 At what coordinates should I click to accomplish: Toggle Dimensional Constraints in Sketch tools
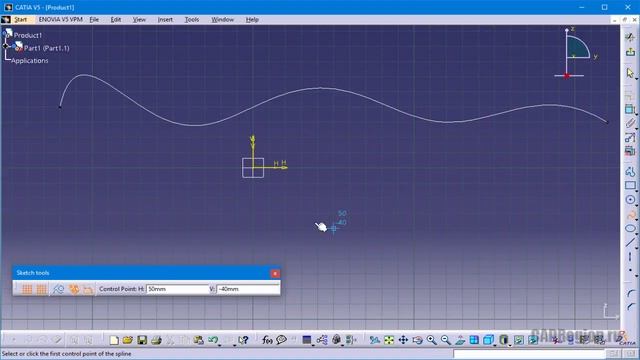88,289
